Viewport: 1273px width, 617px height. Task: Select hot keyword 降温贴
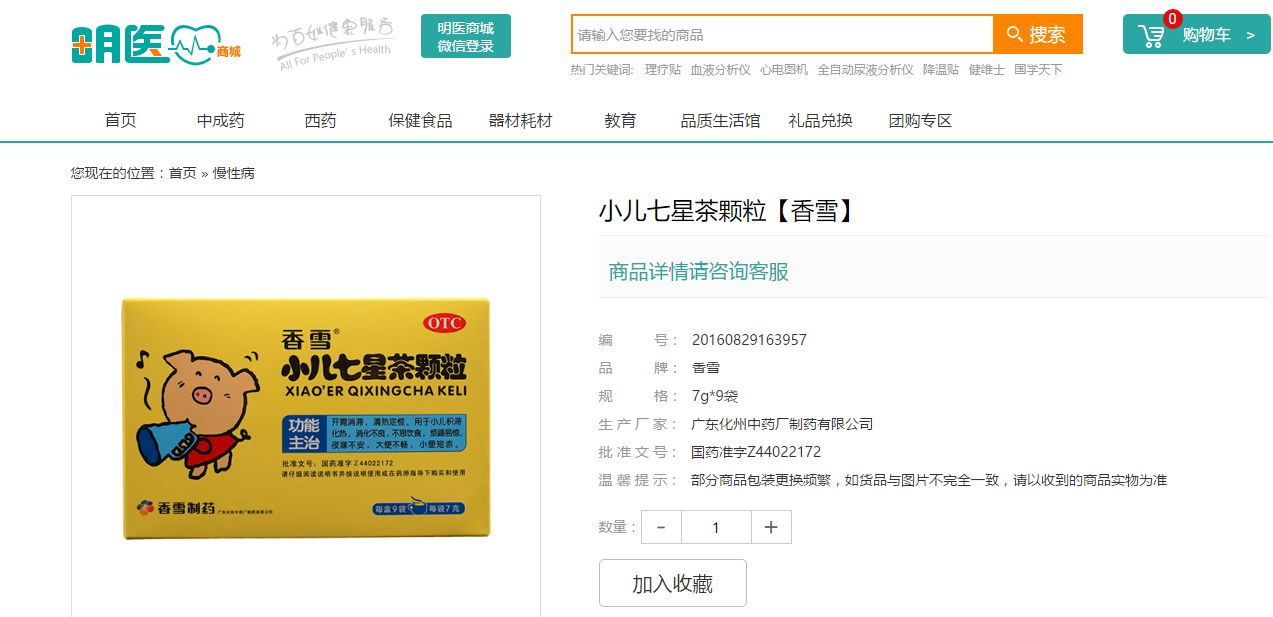[x=941, y=70]
